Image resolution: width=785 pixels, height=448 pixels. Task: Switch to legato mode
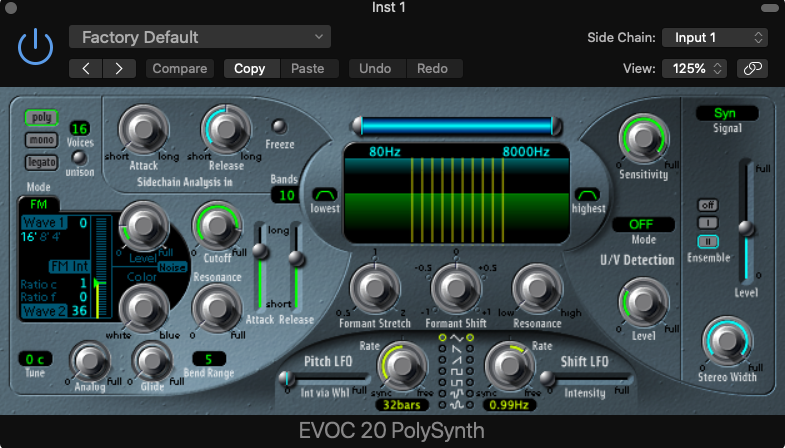click(x=42, y=162)
